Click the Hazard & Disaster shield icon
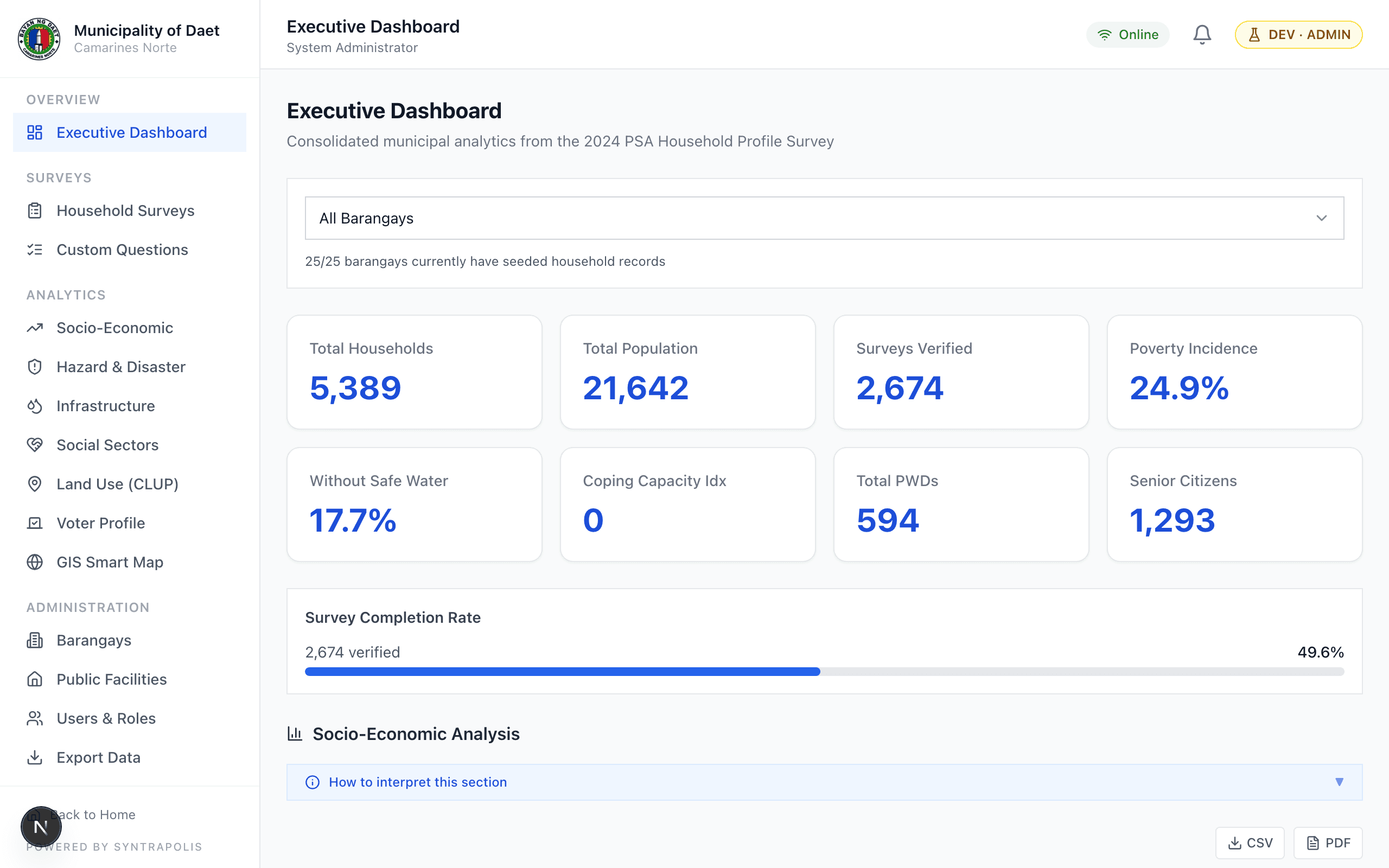This screenshot has height=868, width=1389. pyautogui.click(x=34, y=367)
